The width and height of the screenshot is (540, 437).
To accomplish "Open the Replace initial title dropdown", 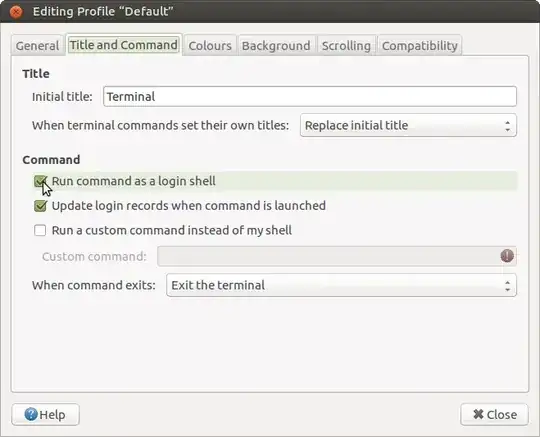I will tap(408, 125).
